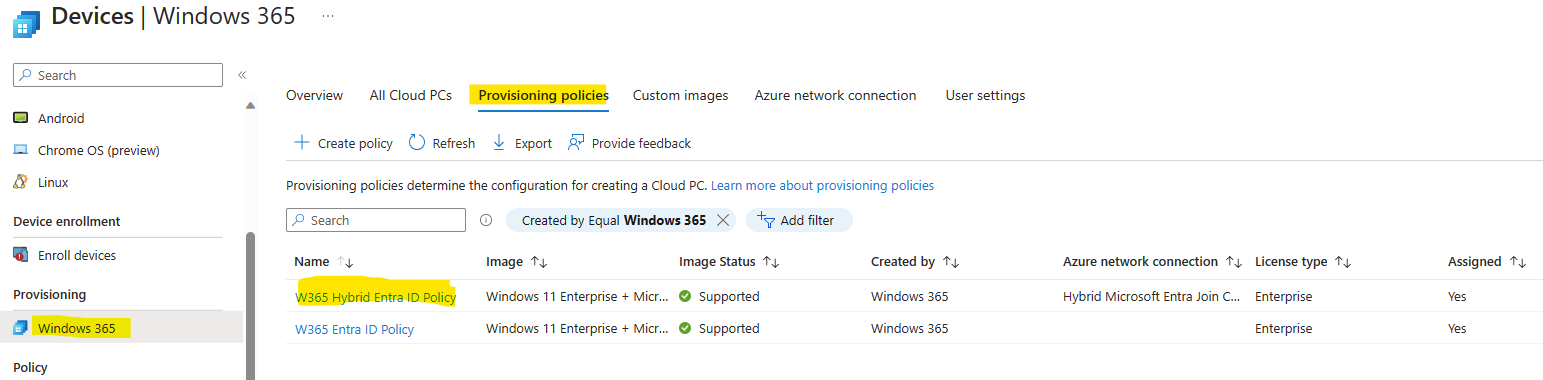Click the info icon next to table search
The image size is (1543, 380).
tap(486, 220)
